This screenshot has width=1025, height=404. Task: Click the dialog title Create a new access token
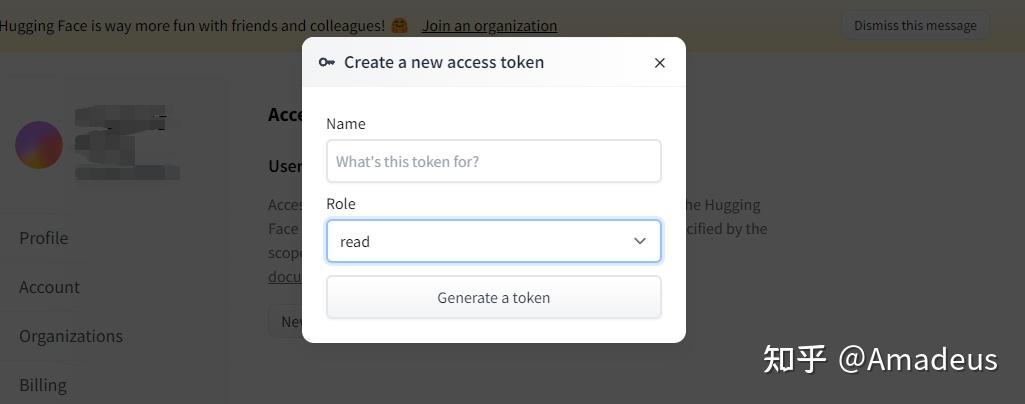pyautogui.click(x=444, y=62)
